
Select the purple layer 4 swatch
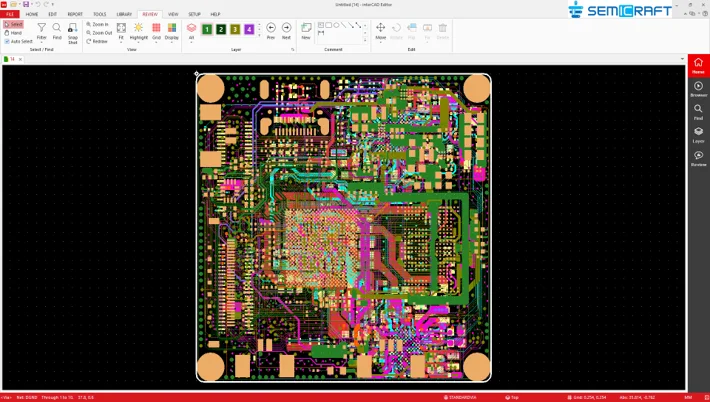click(x=249, y=30)
